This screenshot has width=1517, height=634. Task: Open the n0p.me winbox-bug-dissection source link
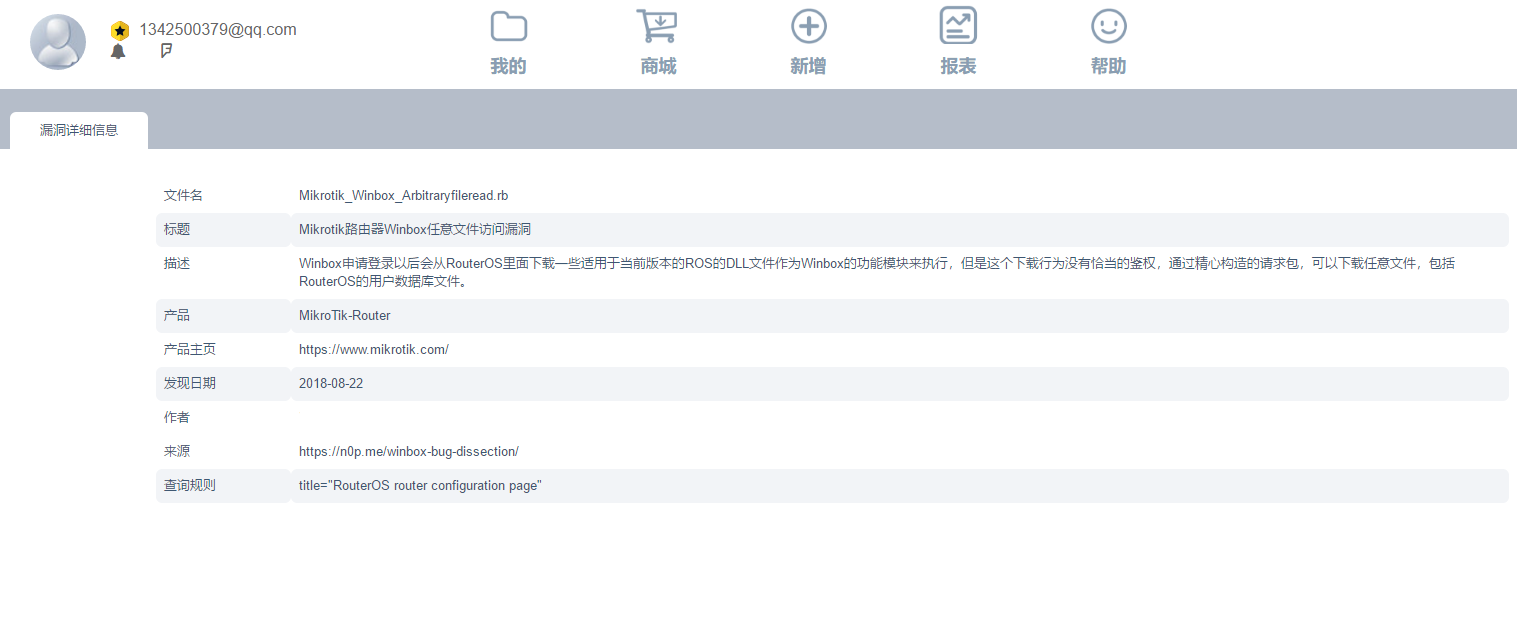coord(409,452)
